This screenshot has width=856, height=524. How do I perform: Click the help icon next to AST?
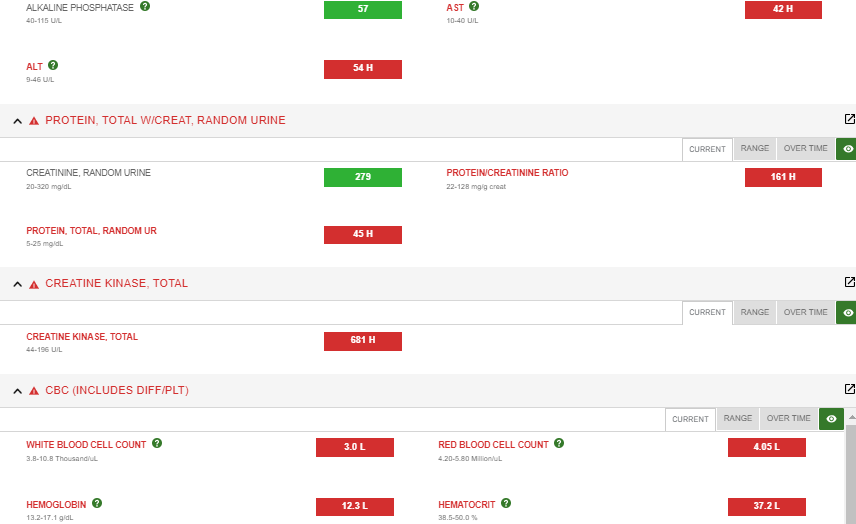(474, 6)
